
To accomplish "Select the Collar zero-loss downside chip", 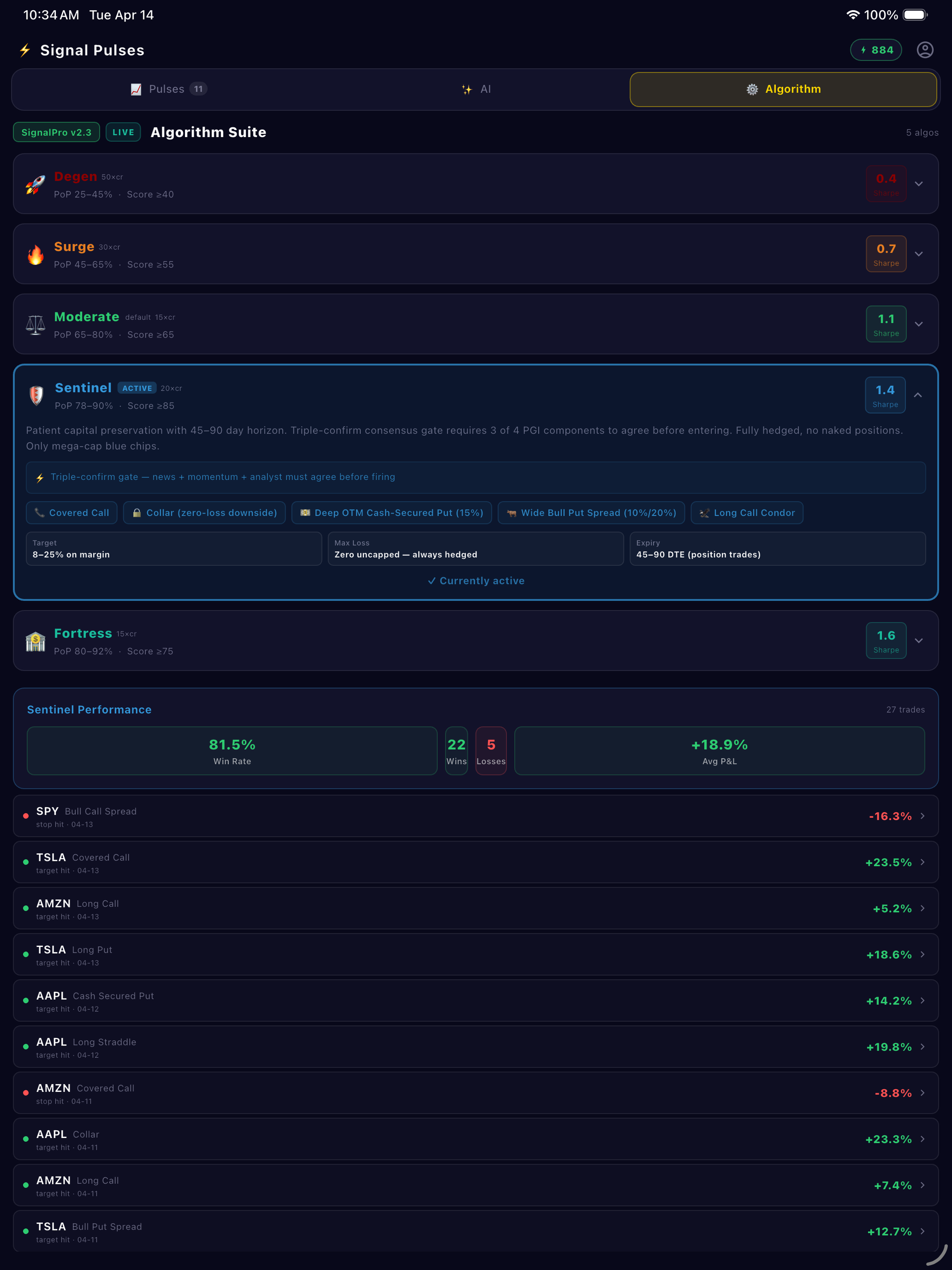I will (205, 513).
